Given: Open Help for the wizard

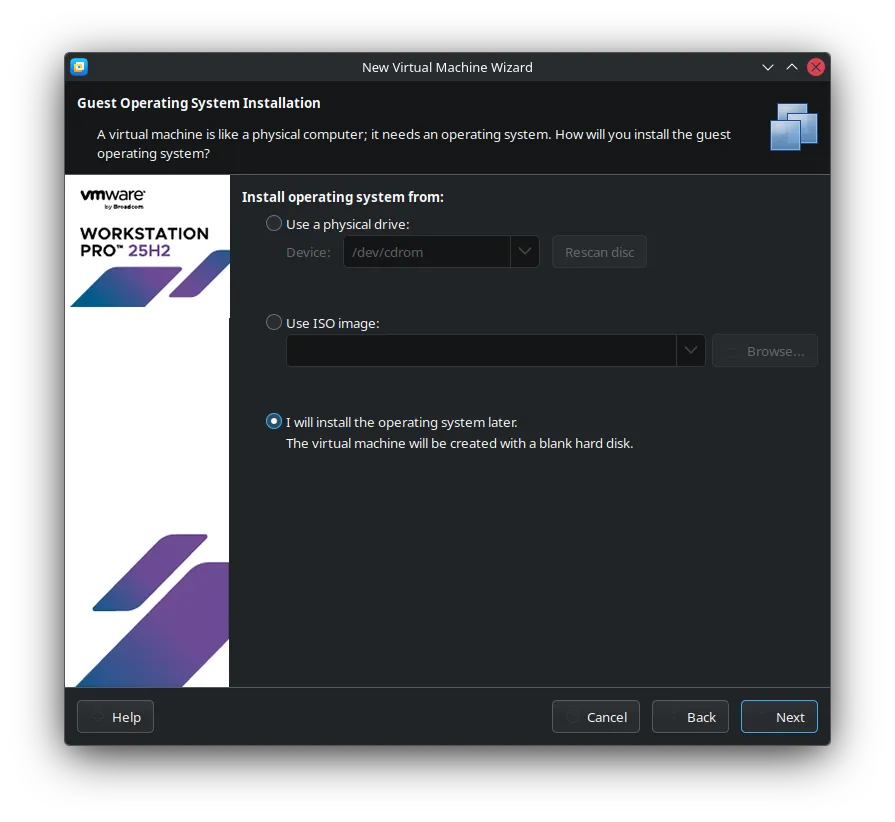Looking at the screenshot, I should tap(115, 717).
